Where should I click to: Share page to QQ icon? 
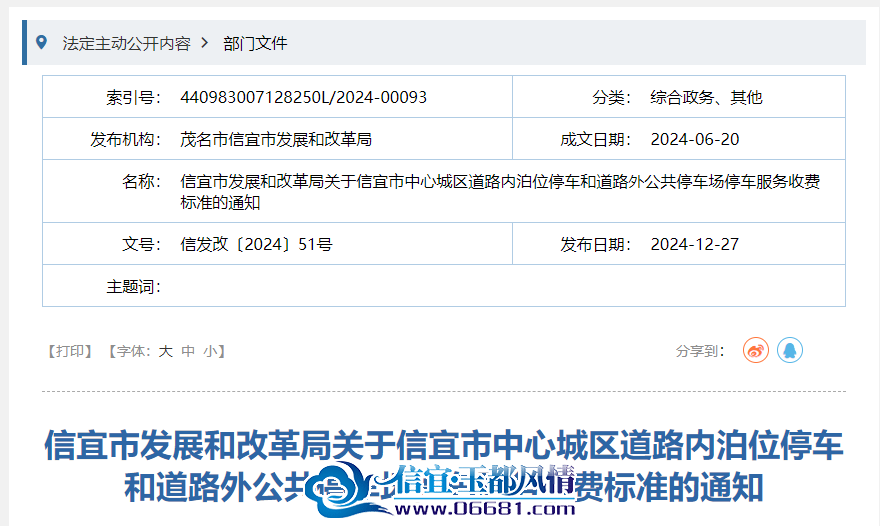tap(790, 350)
